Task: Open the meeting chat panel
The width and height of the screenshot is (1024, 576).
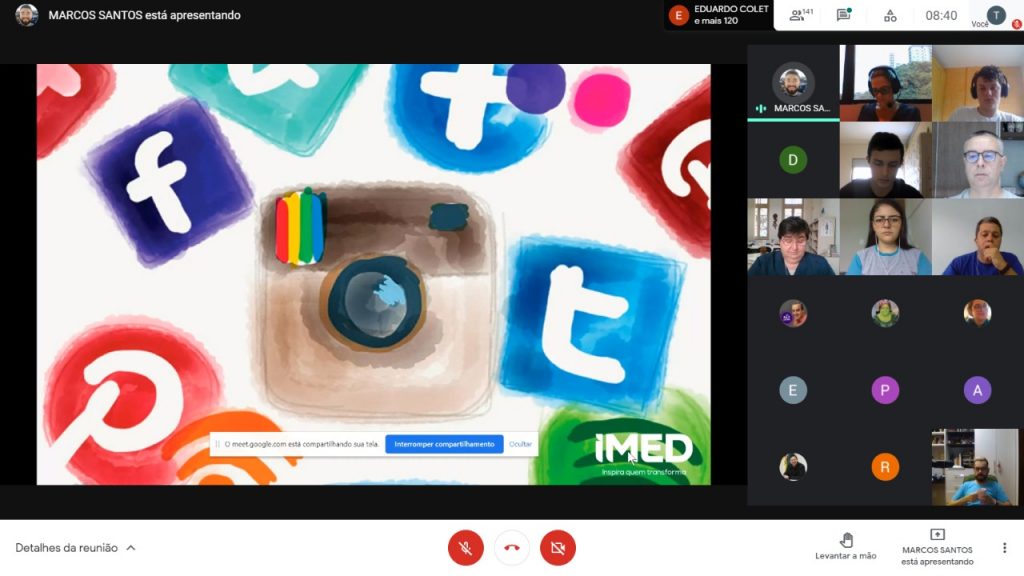Action: click(844, 15)
